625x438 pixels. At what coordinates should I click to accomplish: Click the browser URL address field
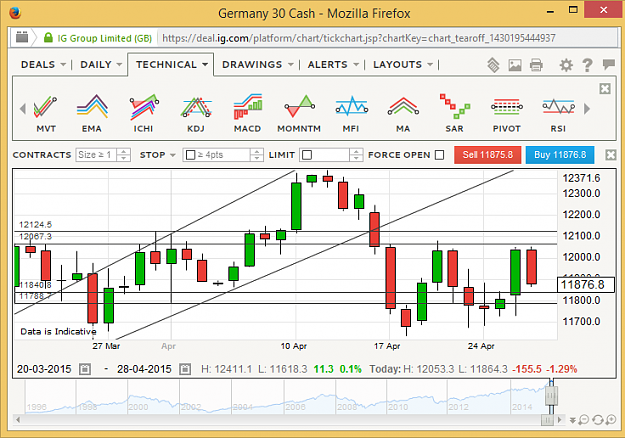pos(387,38)
